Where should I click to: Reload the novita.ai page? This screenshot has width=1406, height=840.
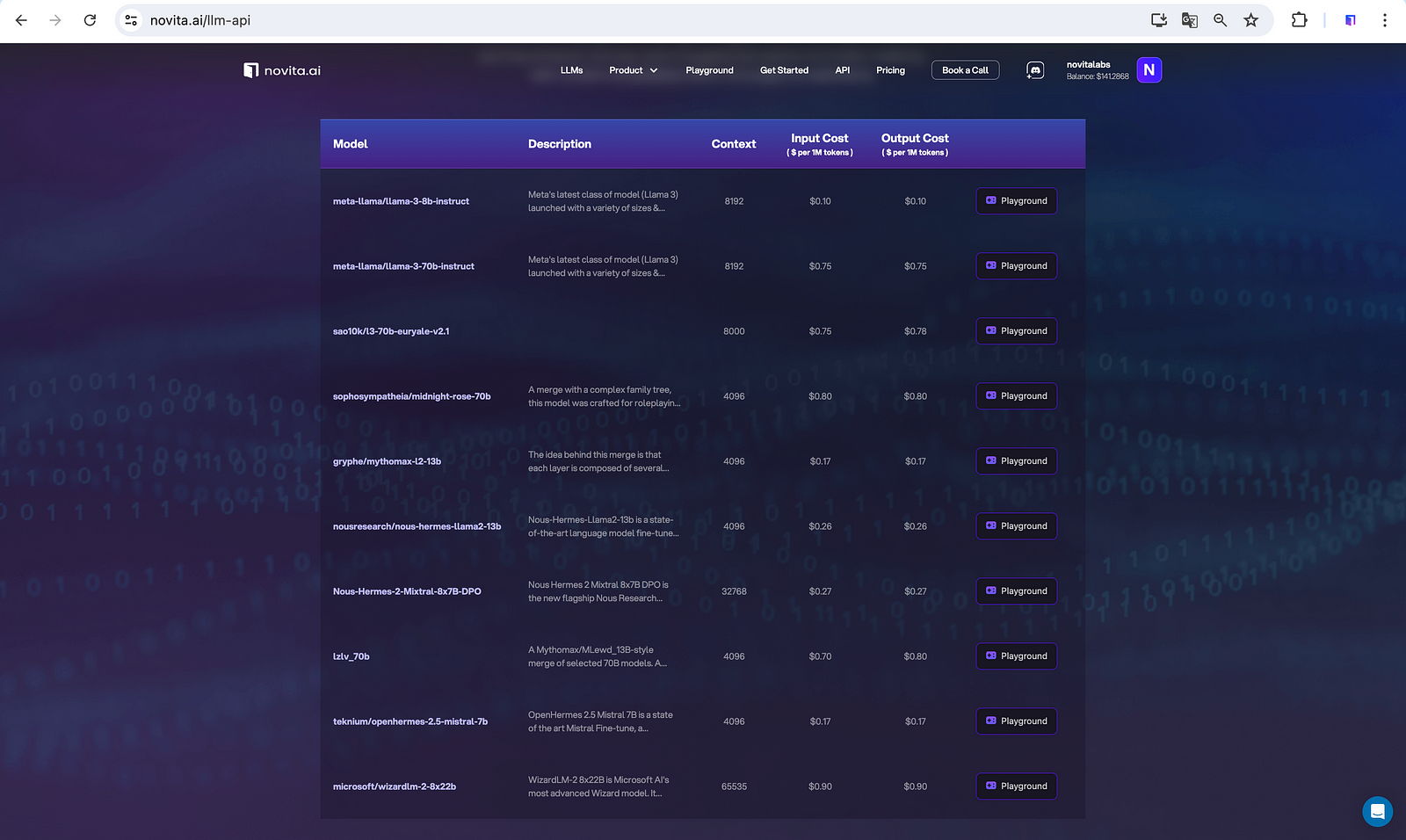click(90, 20)
